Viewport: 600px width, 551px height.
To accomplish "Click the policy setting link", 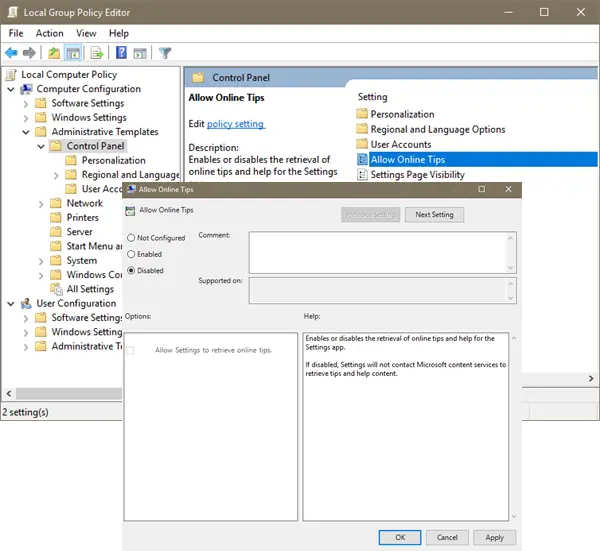I will (x=235, y=124).
